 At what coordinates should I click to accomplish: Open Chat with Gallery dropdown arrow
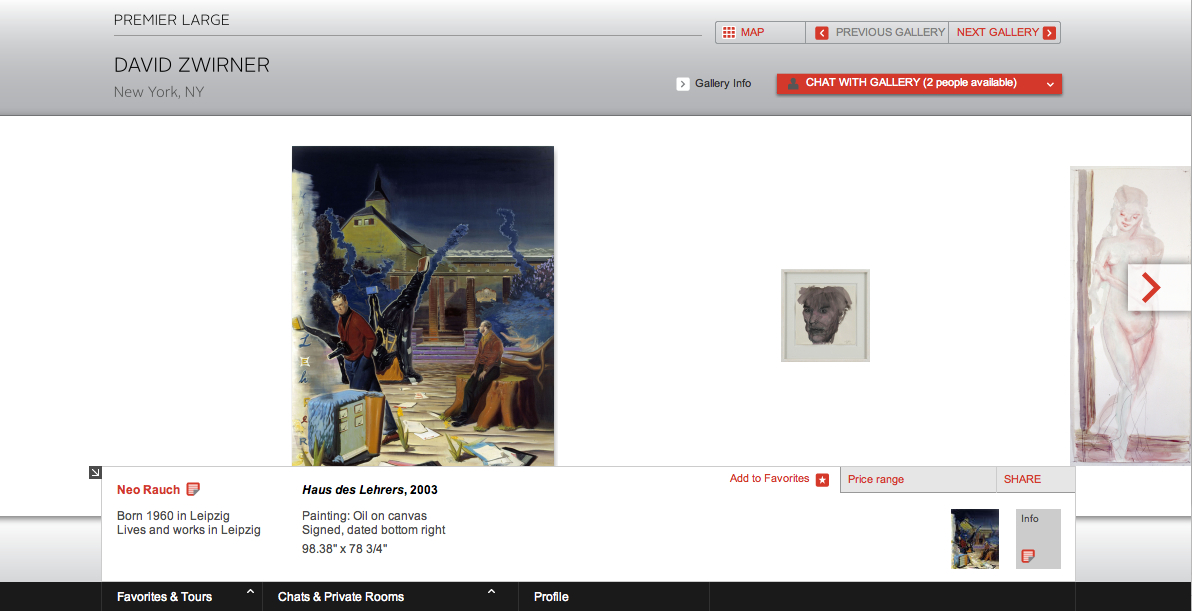click(1050, 84)
